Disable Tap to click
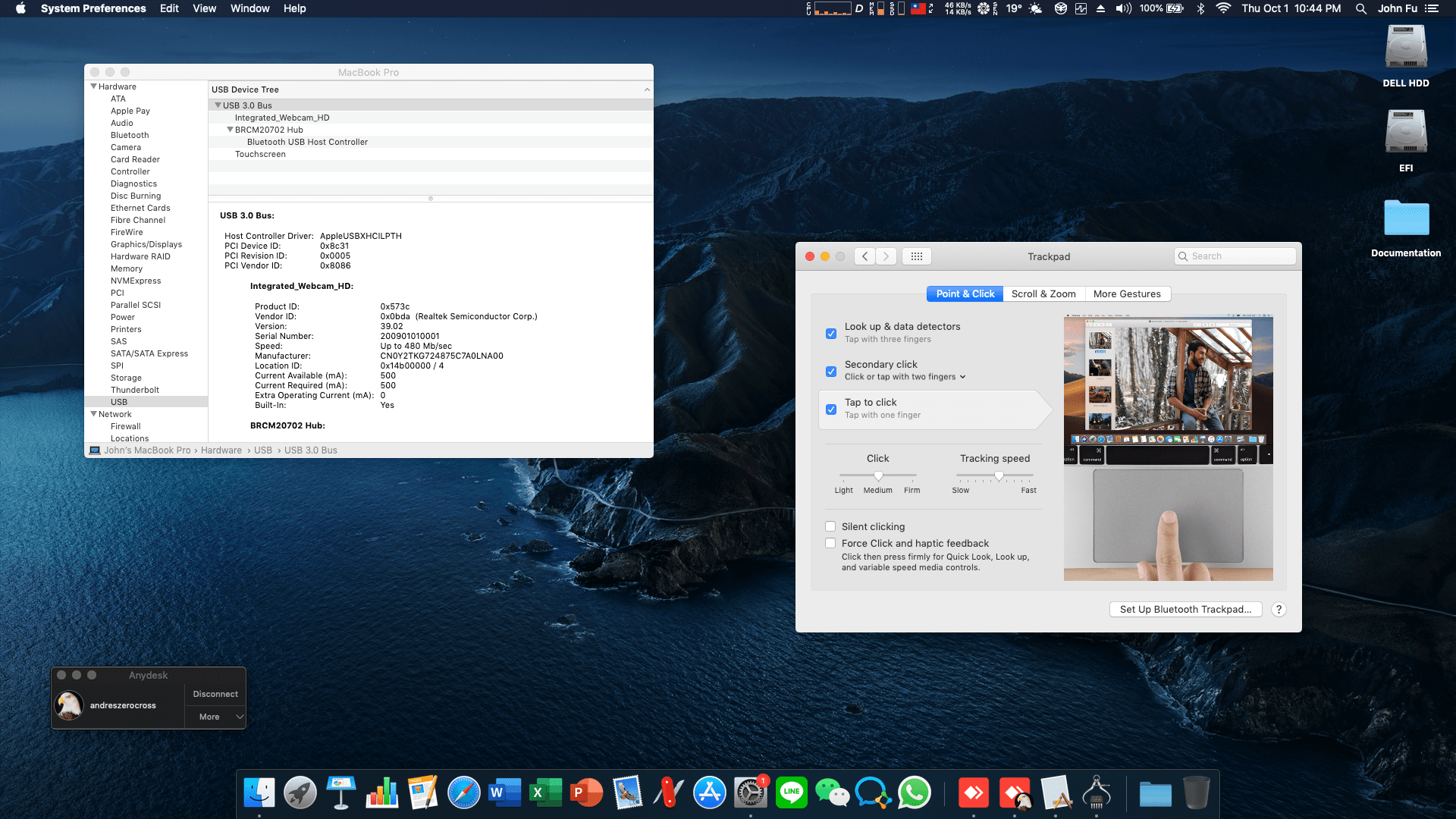 pyautogui.click(x=830, y=408)
